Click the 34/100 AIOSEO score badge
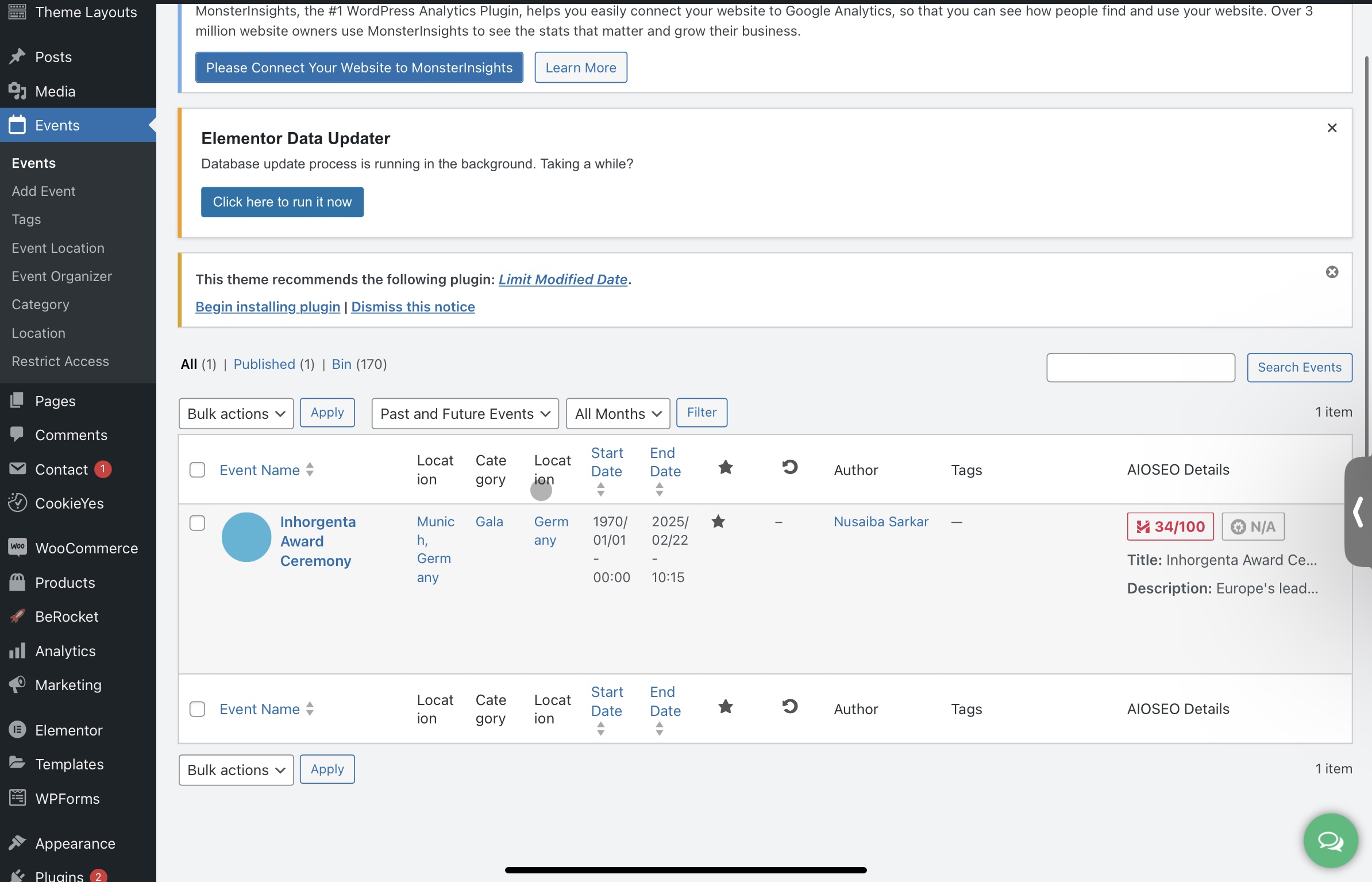This screenshot has width=1372, height=882. [x=1170, y=527]
